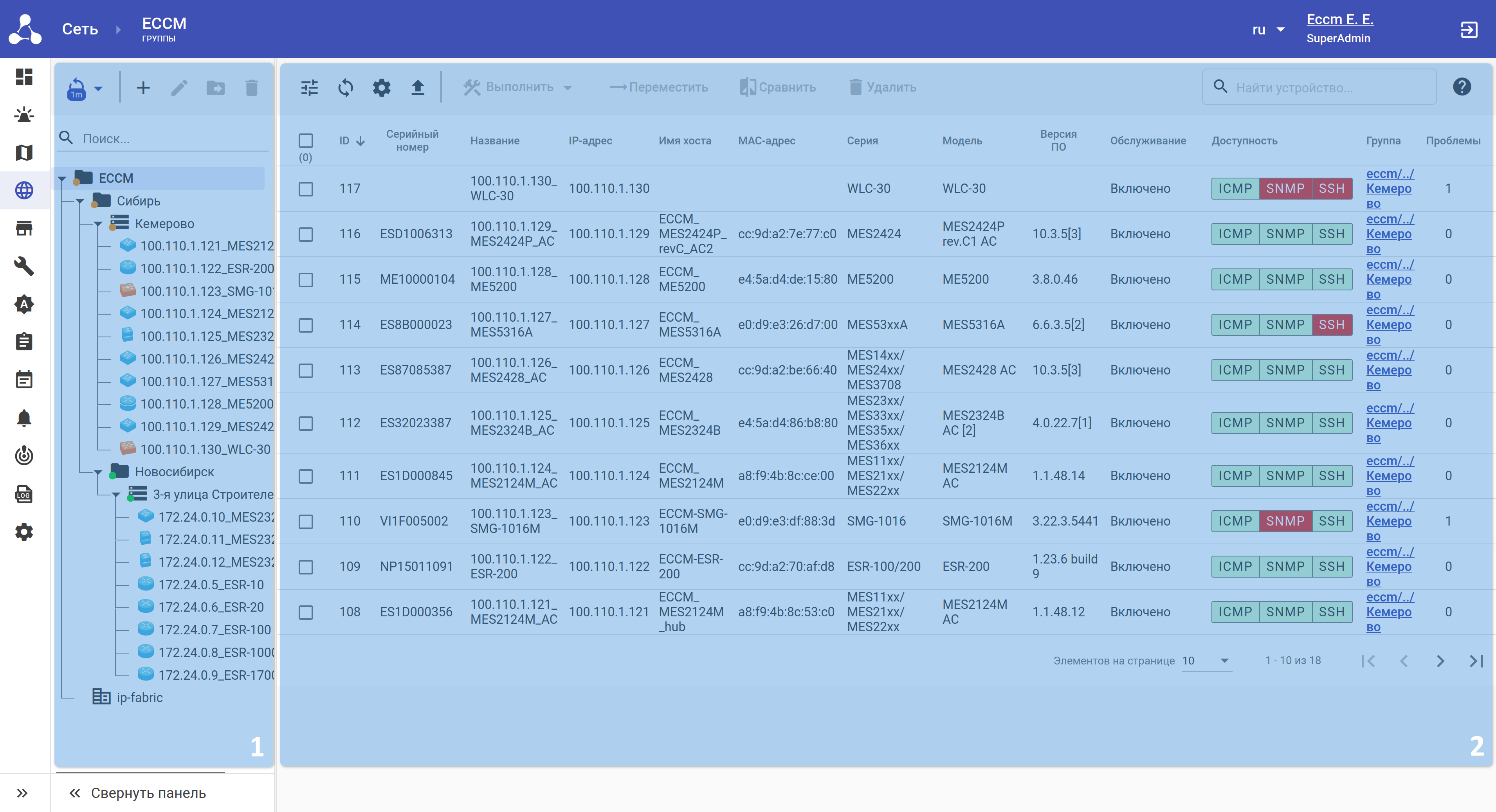The image size is (1496, 812).
Task: Select ip-fabric tree item
Action: pos(139,697)
